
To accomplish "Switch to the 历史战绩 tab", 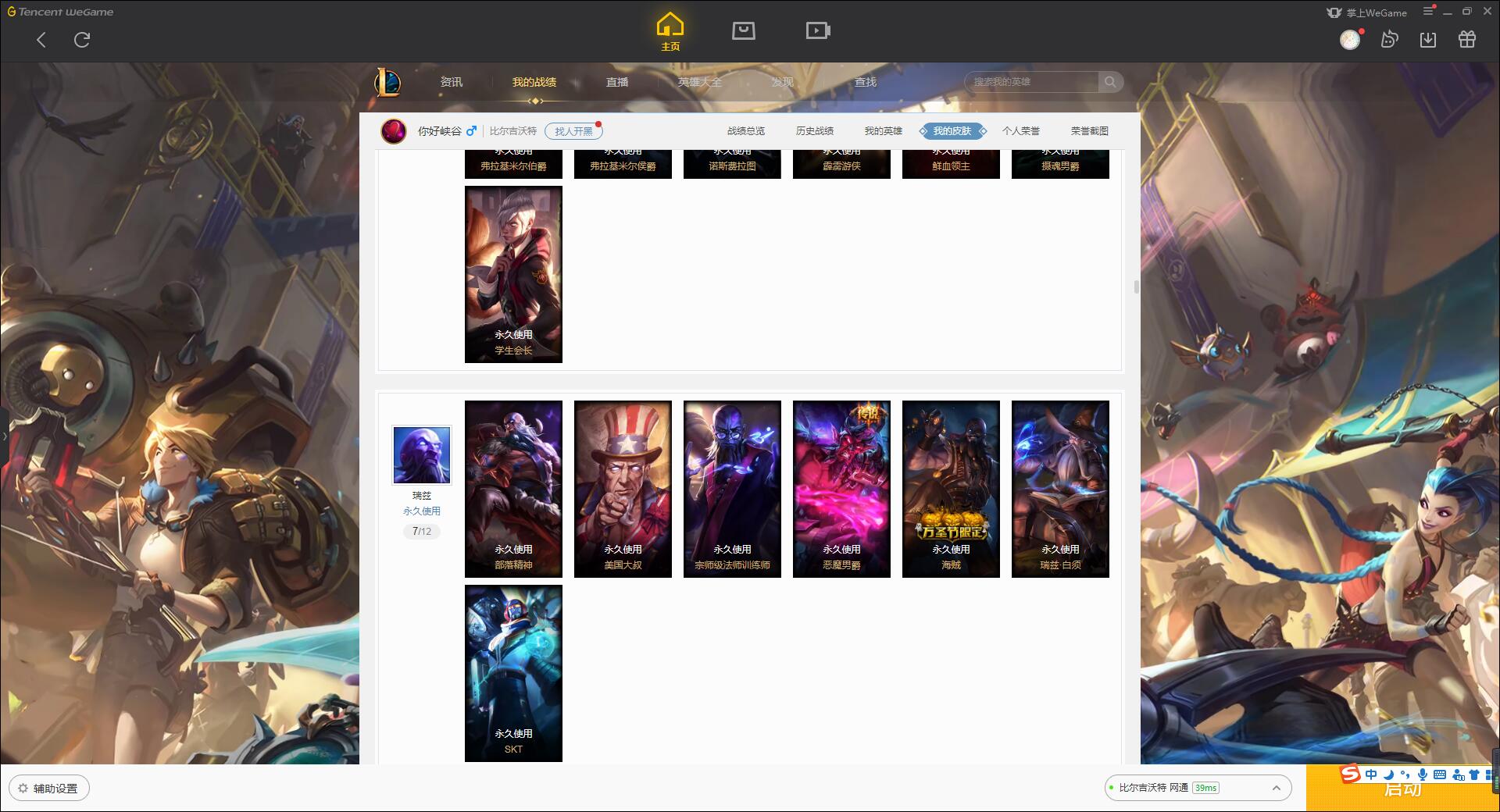I will tap(815, 131).
